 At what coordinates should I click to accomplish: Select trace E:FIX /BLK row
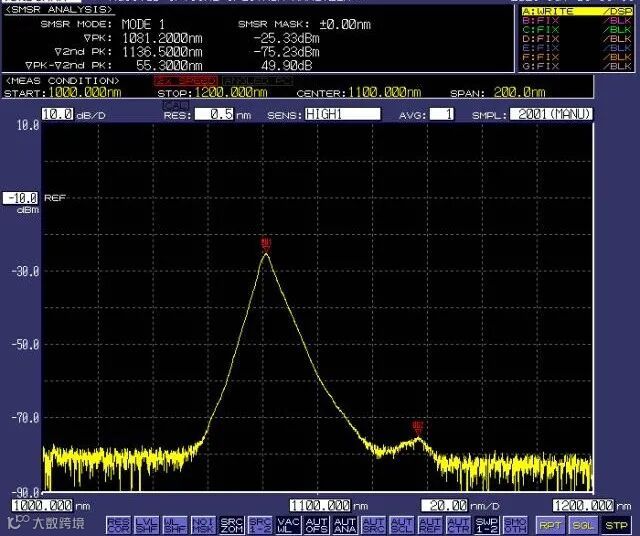pos(577,48)
